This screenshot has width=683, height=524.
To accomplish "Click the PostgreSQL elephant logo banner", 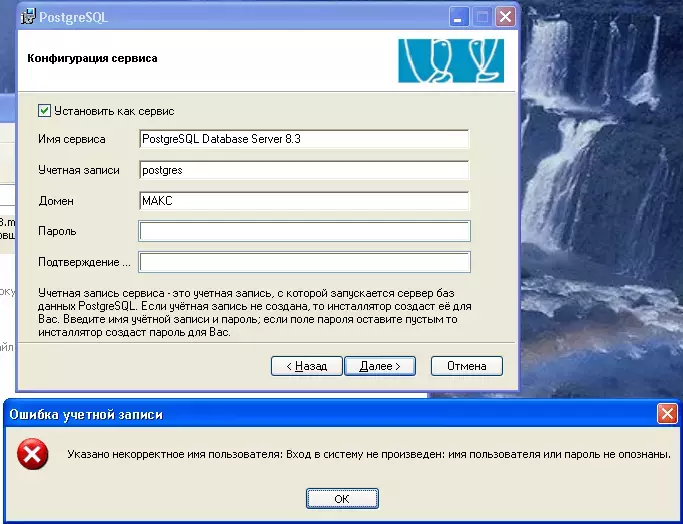I will 451,61.
